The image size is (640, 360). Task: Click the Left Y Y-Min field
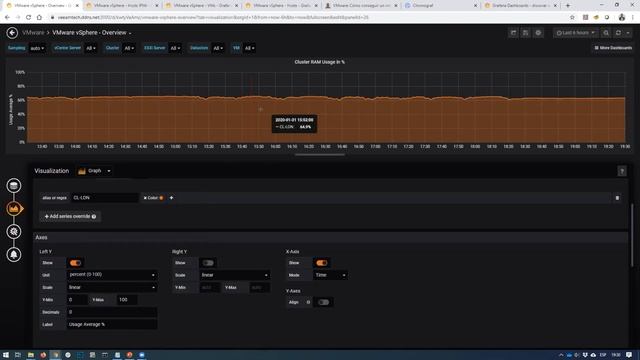pos(77,300)
